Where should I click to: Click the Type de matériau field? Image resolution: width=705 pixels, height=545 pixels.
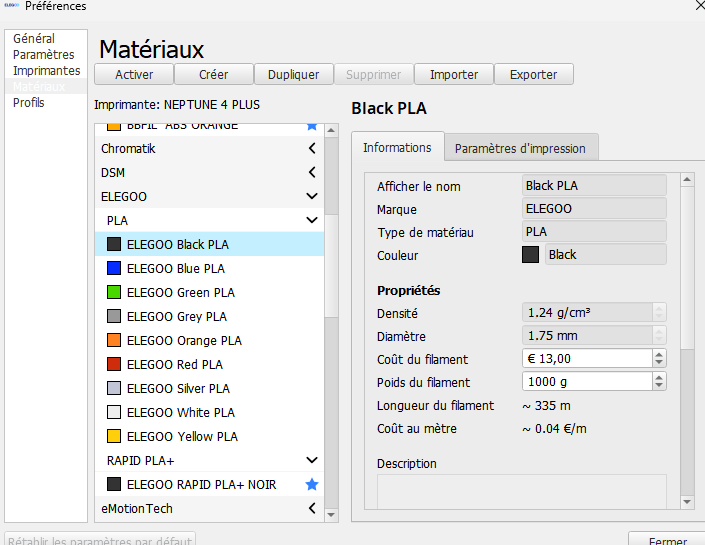click(594, 232)
